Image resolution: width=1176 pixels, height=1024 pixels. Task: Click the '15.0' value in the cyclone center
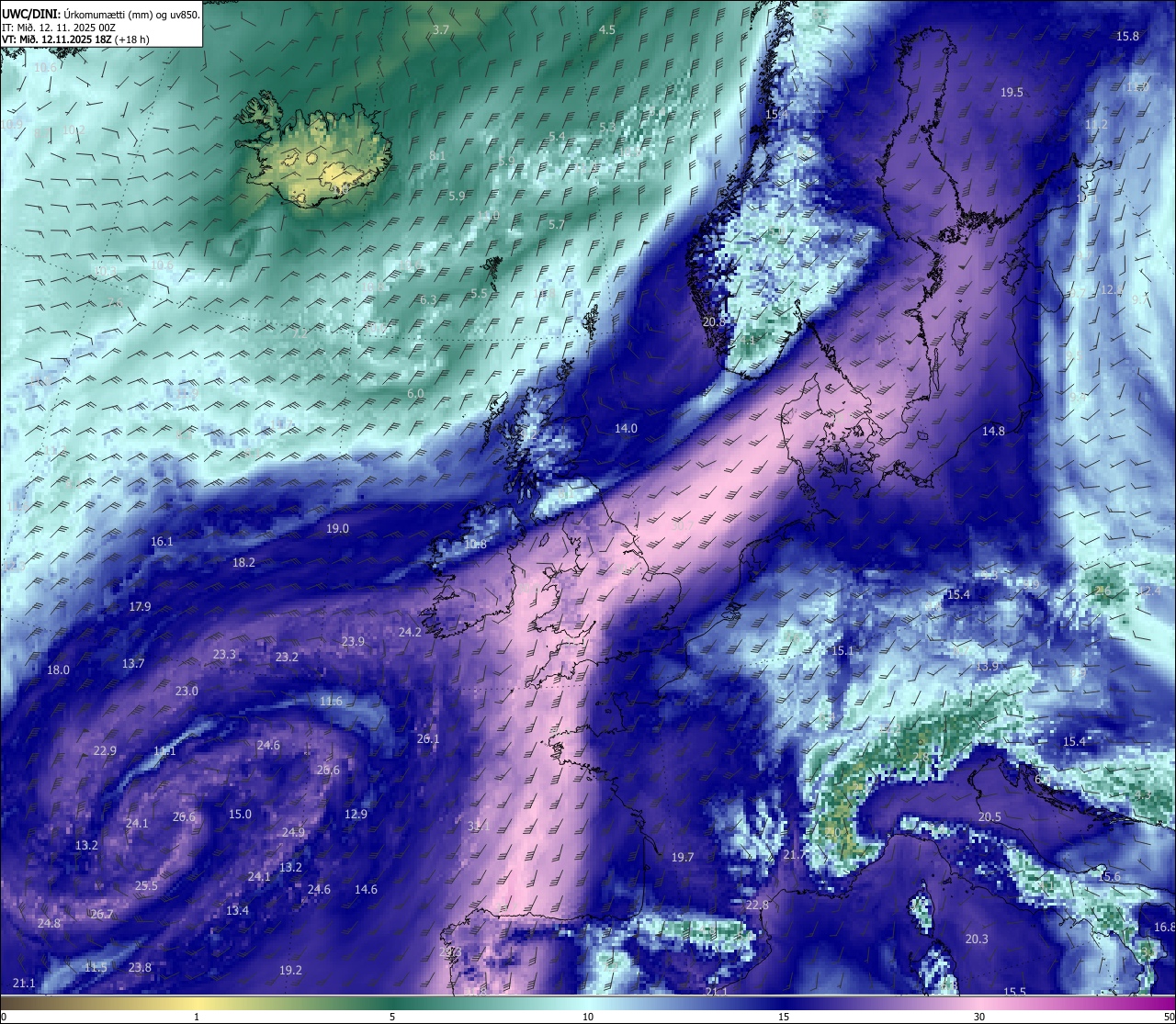coord(240,815)
